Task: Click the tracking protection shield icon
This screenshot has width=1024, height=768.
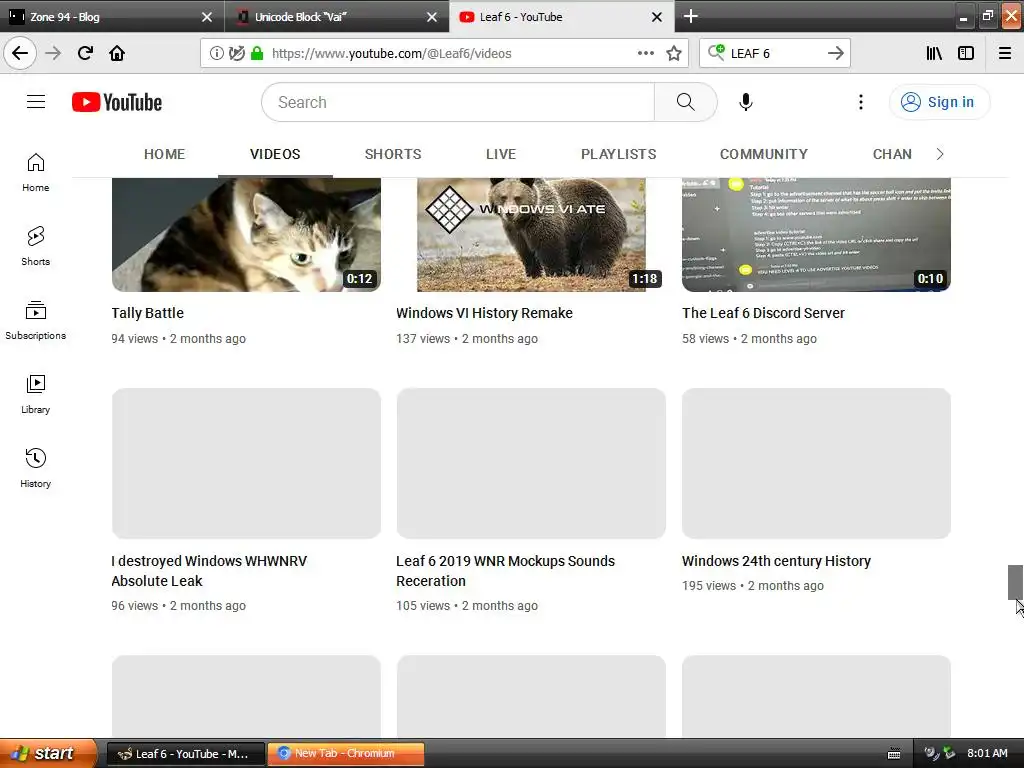Action: (x=236, y=53)
